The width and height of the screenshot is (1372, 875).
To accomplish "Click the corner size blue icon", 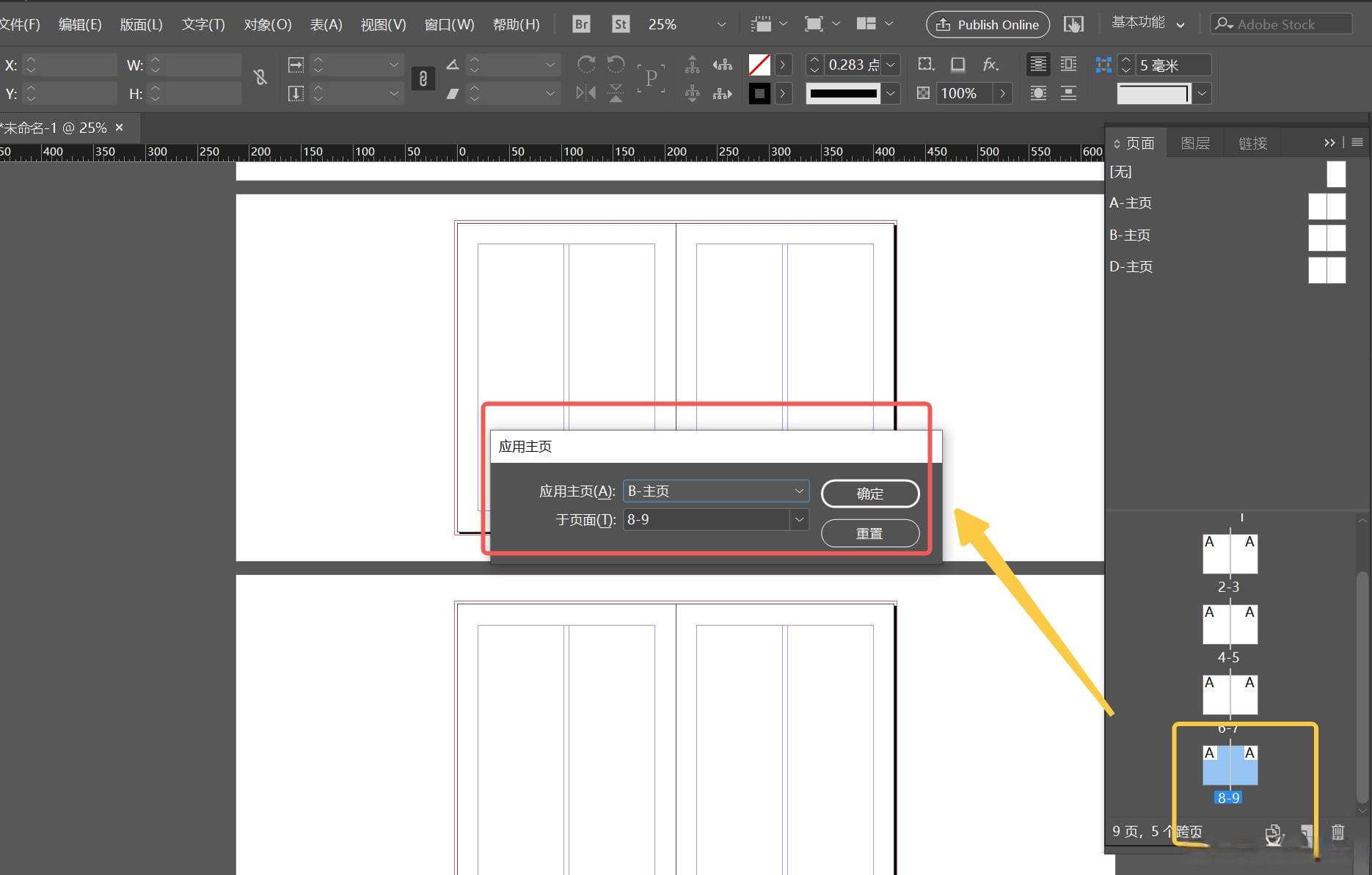I will point(1103,65).
